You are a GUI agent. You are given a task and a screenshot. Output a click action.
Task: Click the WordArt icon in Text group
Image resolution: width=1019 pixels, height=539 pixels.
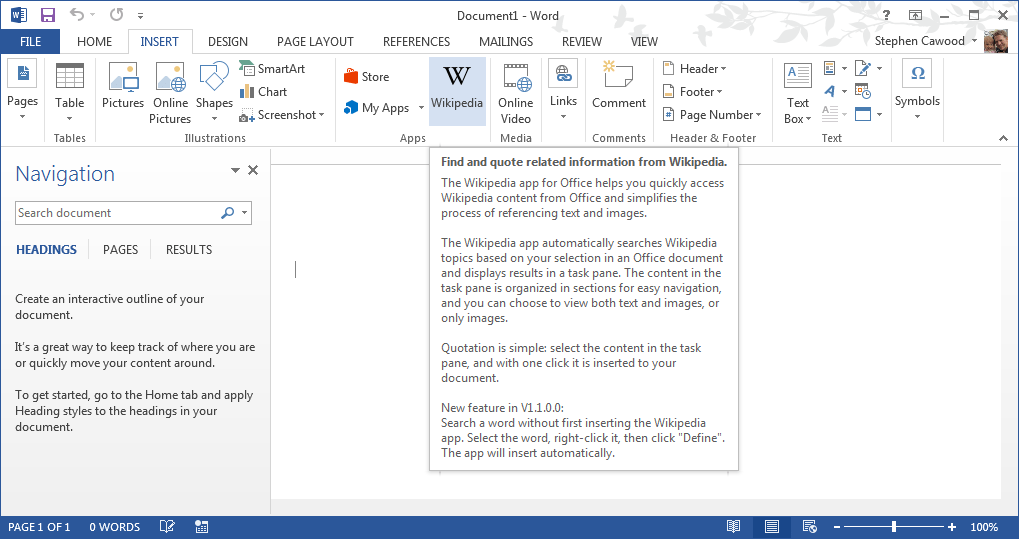coord(829,92)
